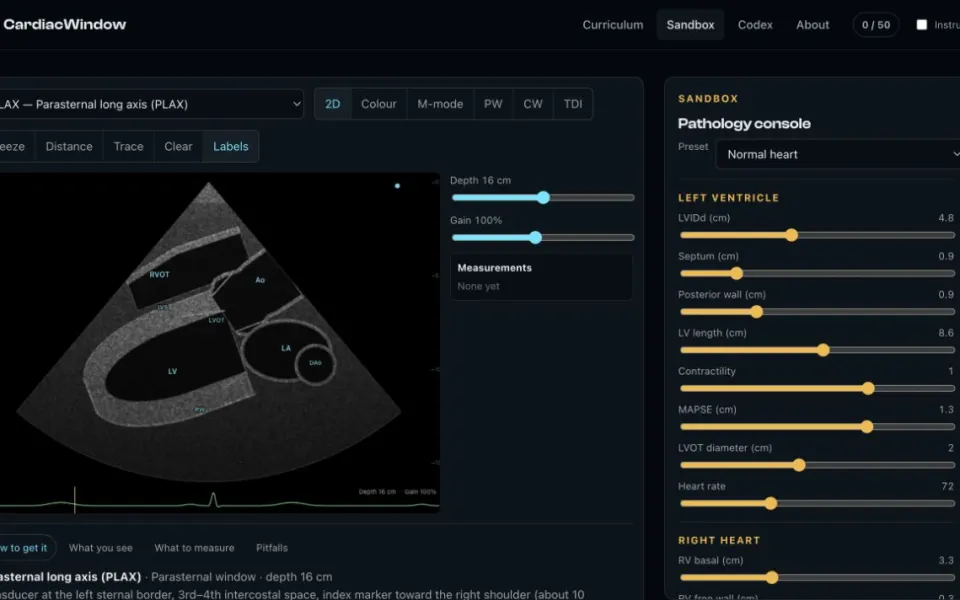Click the RIGHT HEART section heading
960x600 pixels.
coord(719,540)
